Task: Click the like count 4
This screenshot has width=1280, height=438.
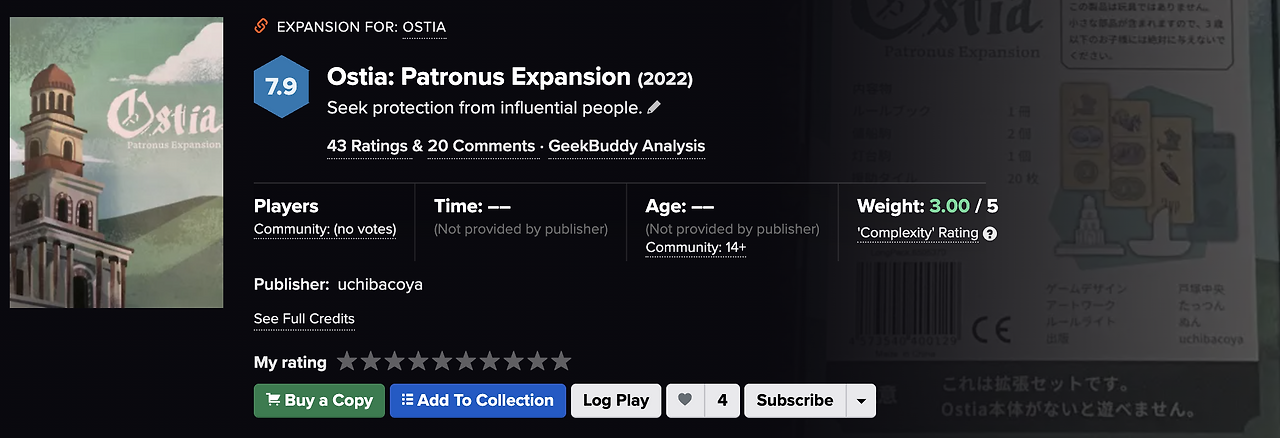Action: (x=722, y=400)
